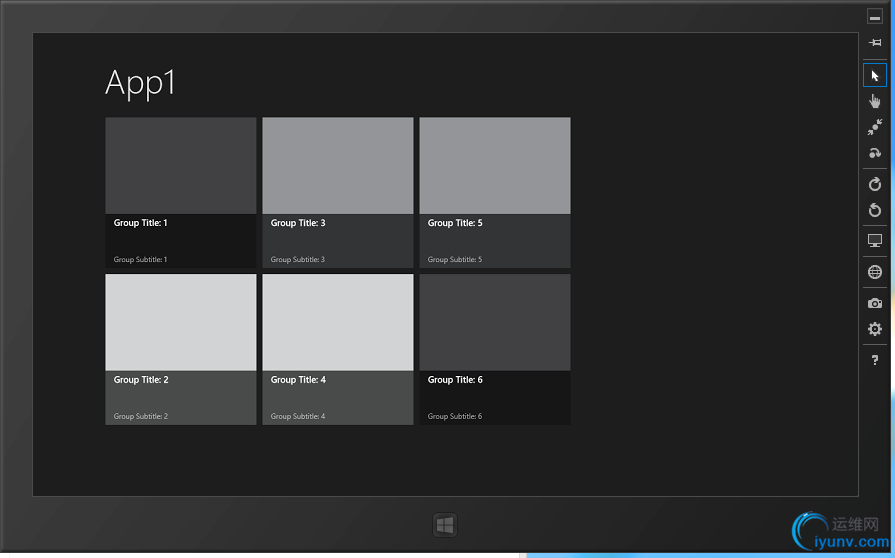Viewport: 895px width, 558px height.
Task: Set location with globe icon
Action: 874,272
